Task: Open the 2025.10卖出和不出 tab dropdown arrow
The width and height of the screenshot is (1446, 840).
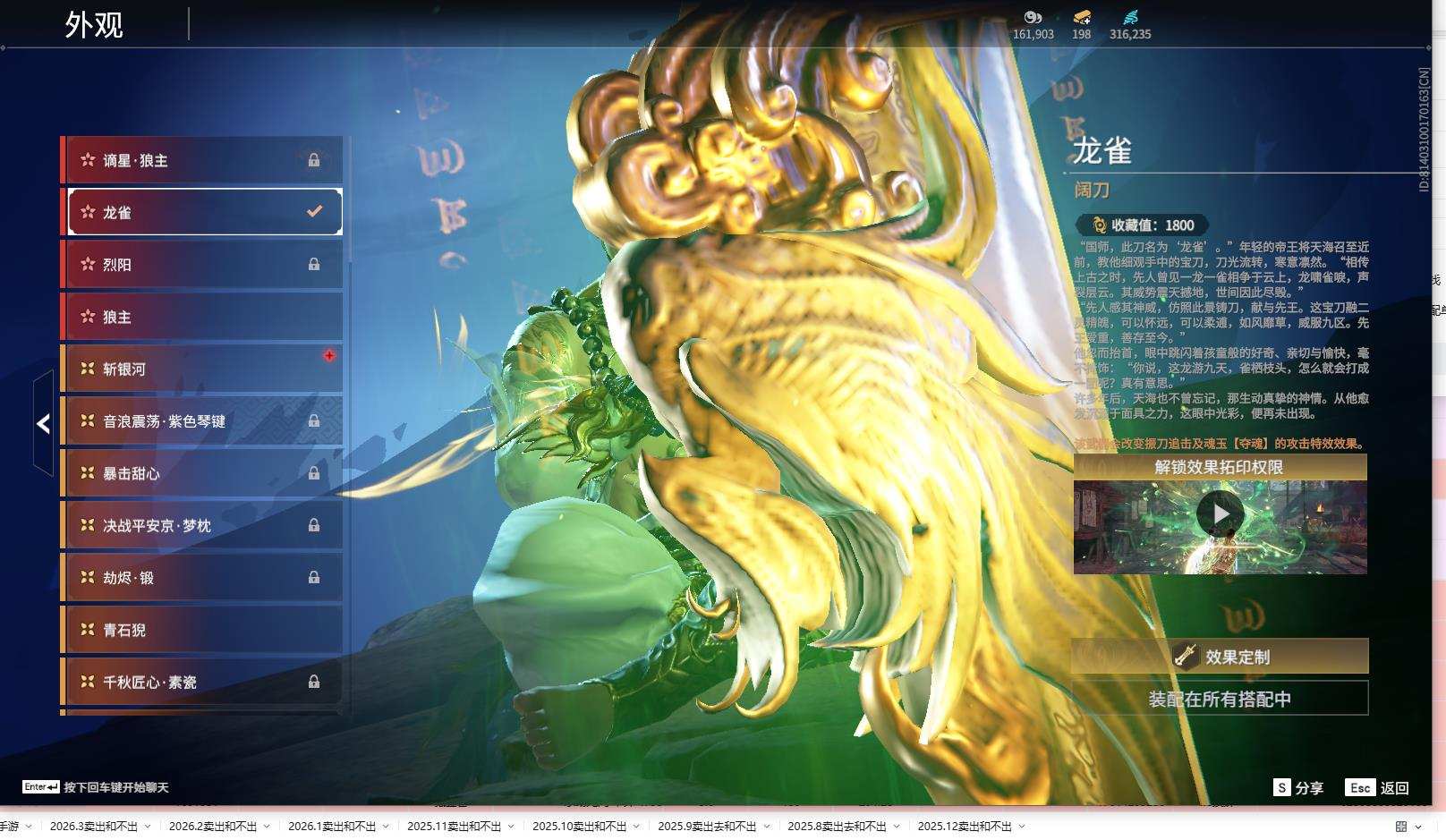Action: pyautogui.click(x=636, y=827)
